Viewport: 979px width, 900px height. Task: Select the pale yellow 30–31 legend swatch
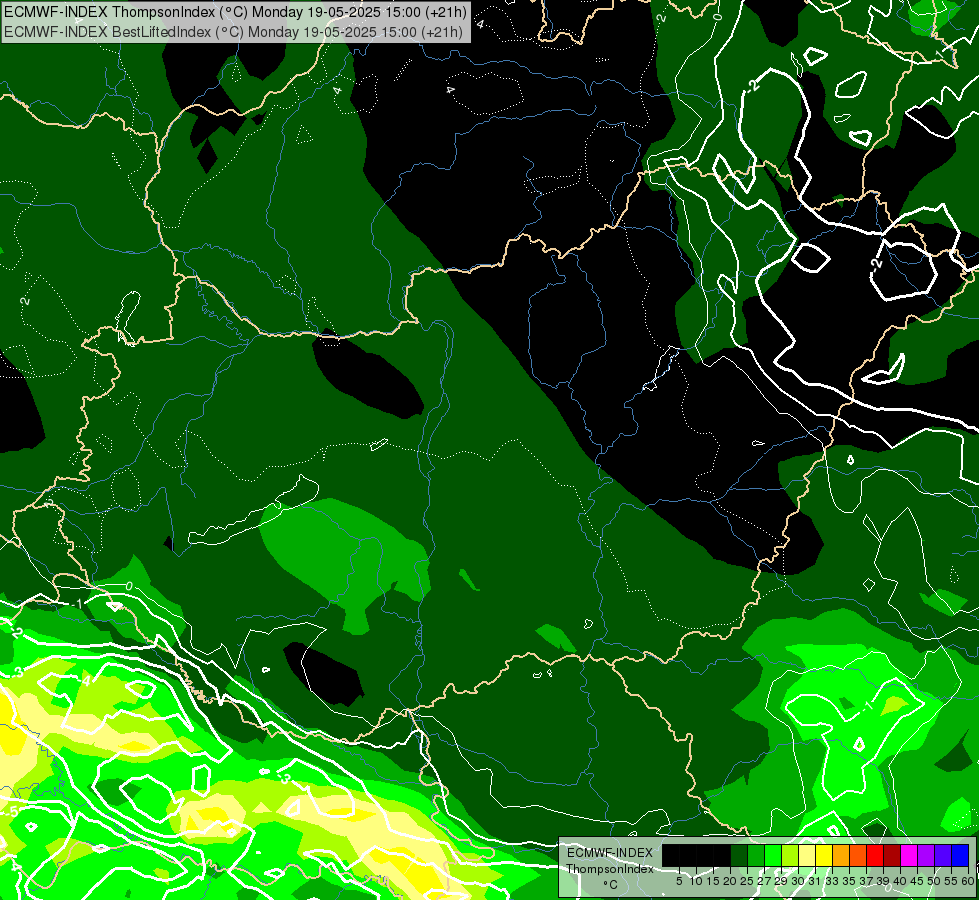(x=807, y=855)
